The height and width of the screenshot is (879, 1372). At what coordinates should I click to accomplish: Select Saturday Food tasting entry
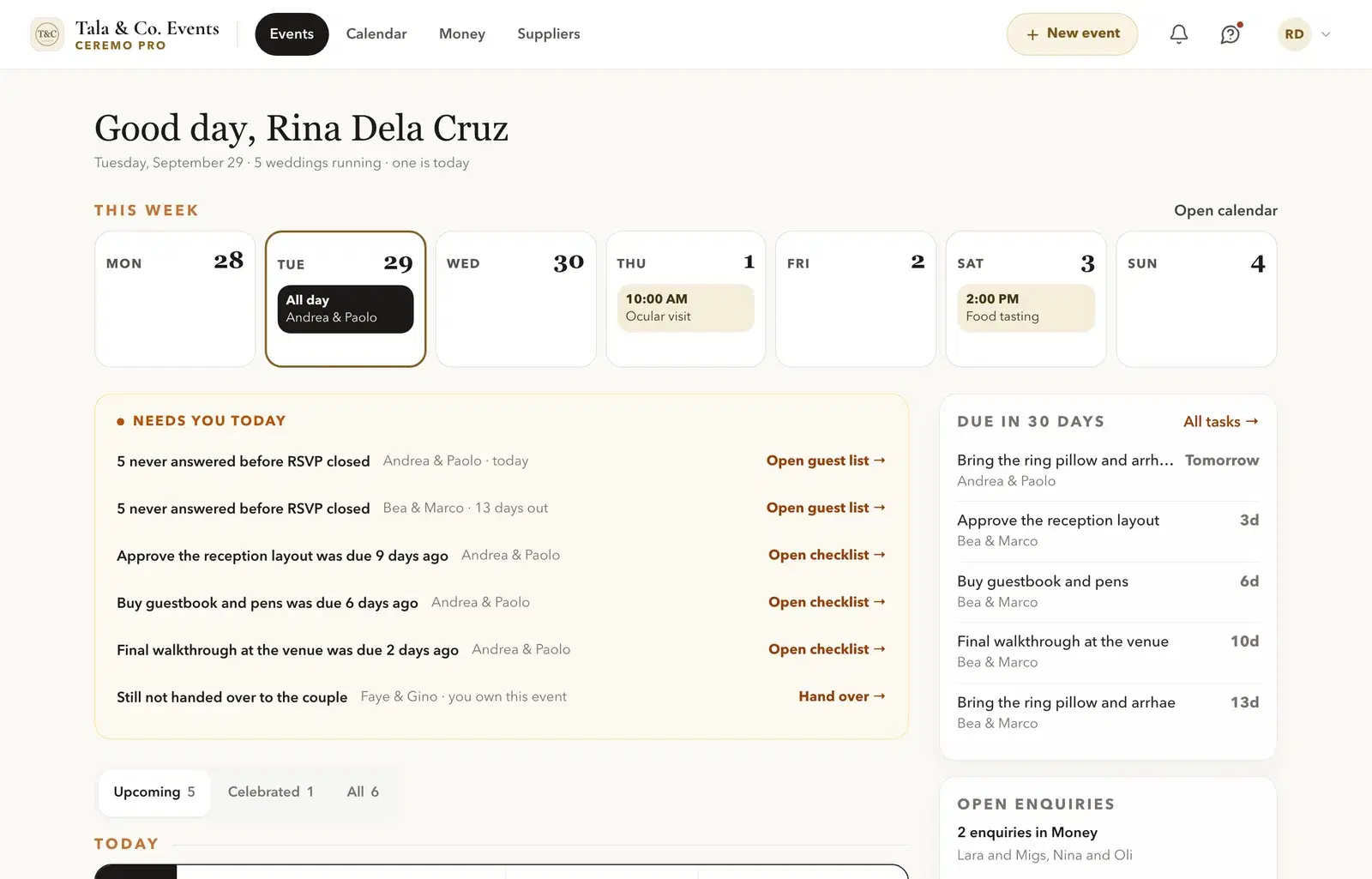pyautogui.click(x=1026, y=308)
